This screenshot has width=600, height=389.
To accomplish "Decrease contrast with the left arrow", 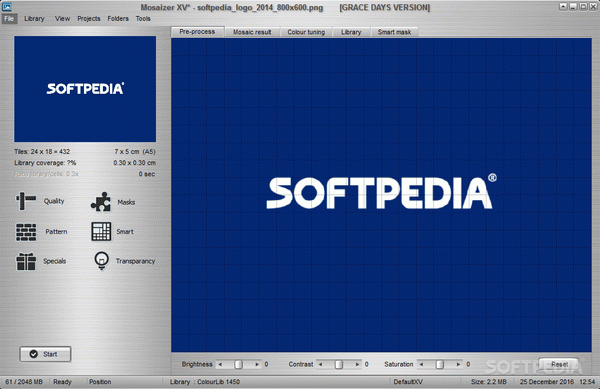I will (x=320, y=365).
